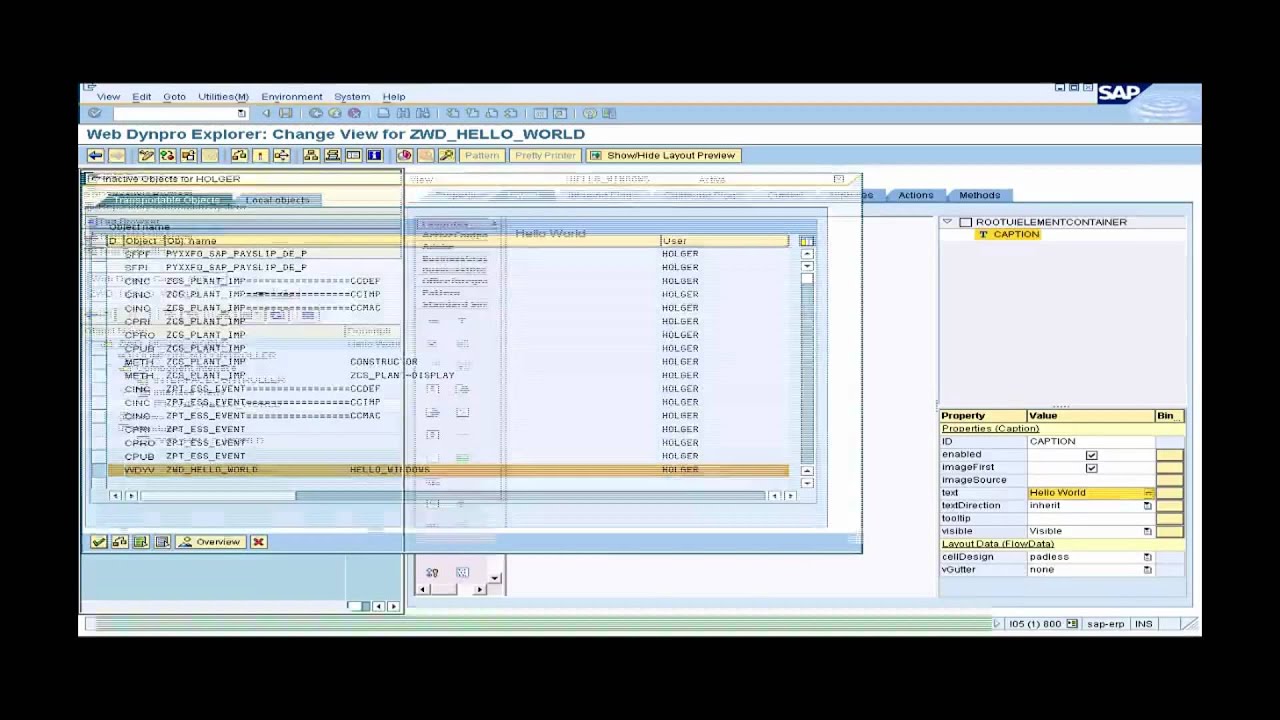Open the Utilities(M) menu
Viewport: 1280px width, 720px height.
coord(223,97)
